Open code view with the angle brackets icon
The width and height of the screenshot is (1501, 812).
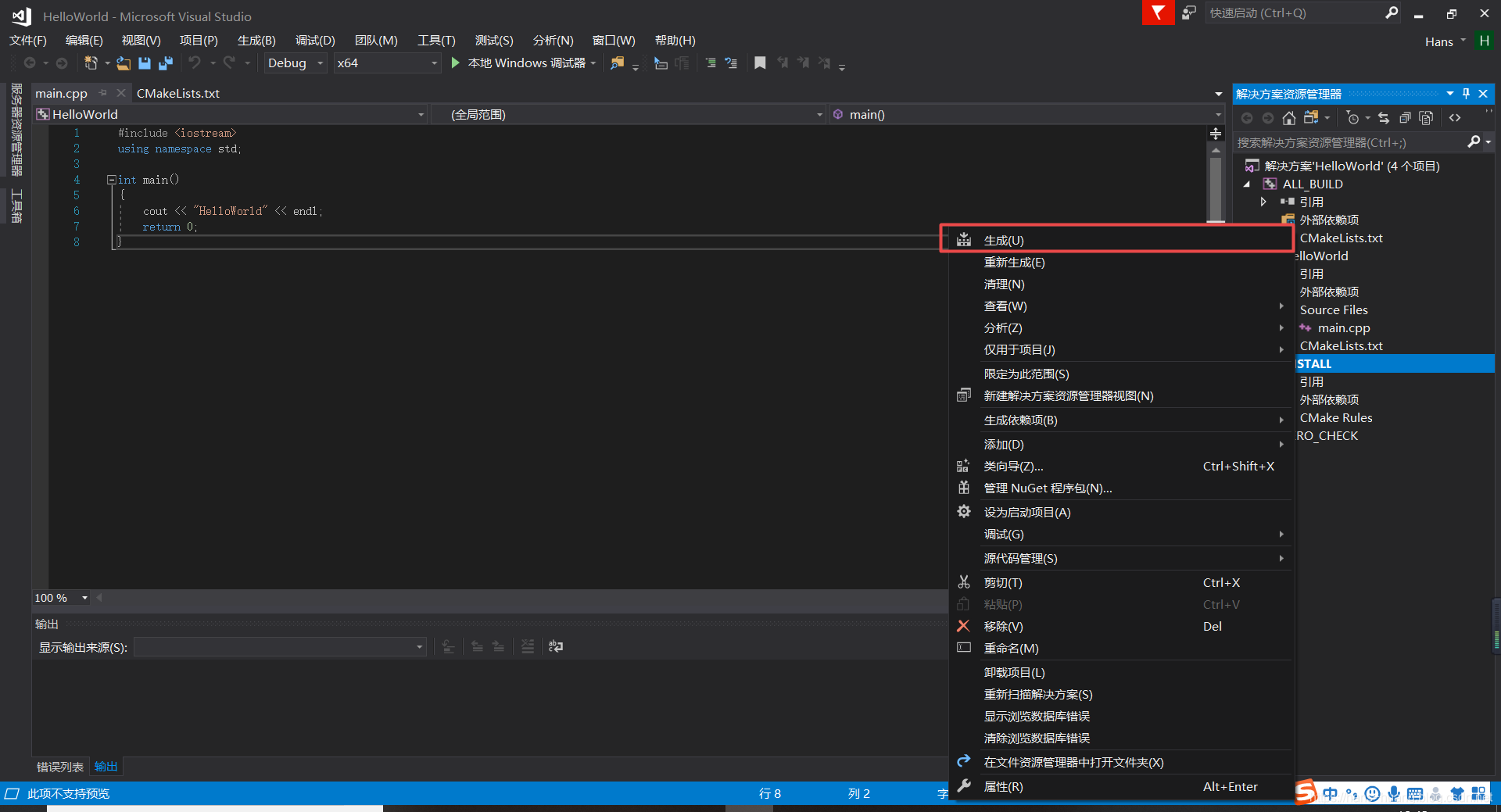coord(1456,118)
